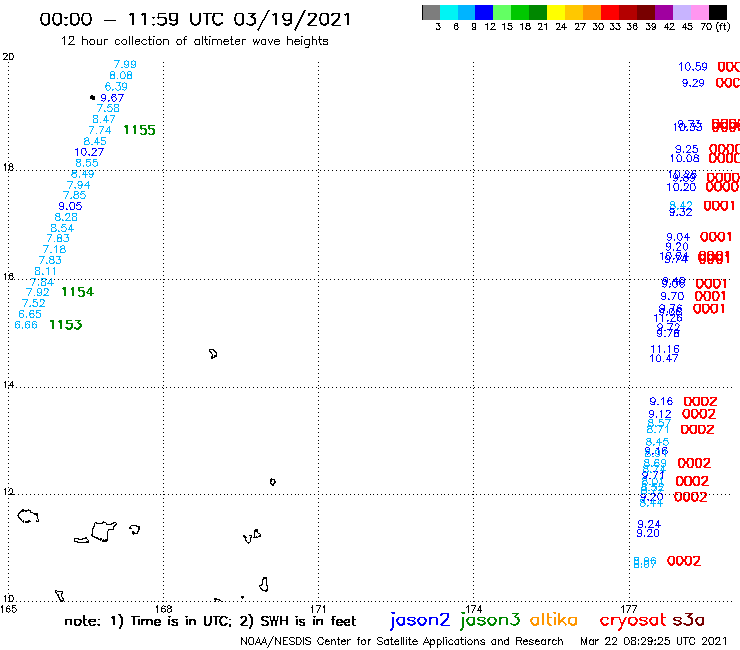The image size is (740, 650).
Task: Click the 11.16 wave height reading
Action: (x=665, y=349)
